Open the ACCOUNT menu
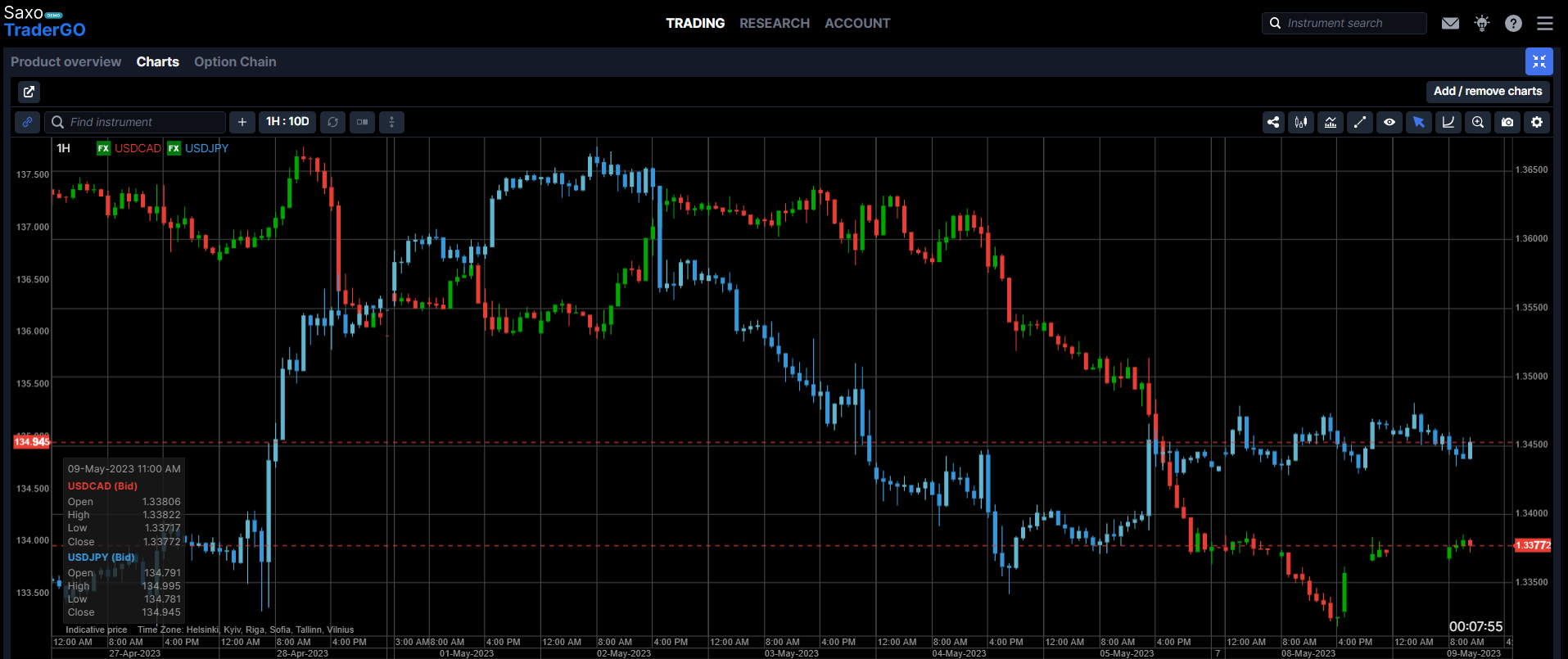 [x=857, y=23]
